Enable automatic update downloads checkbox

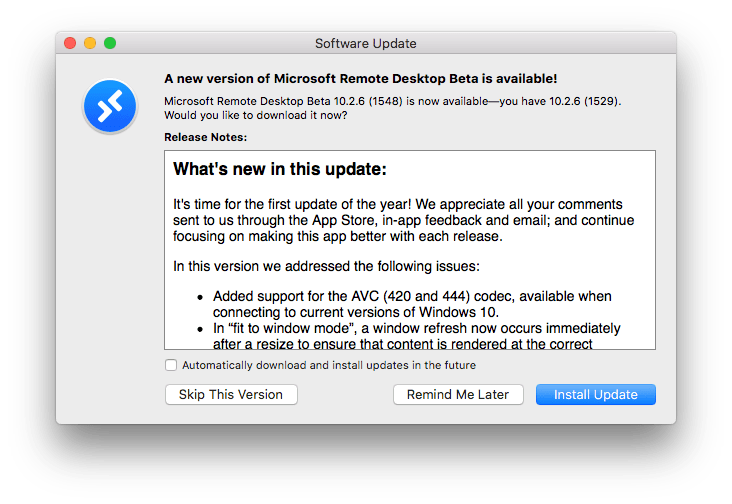[x=172, y=365]
